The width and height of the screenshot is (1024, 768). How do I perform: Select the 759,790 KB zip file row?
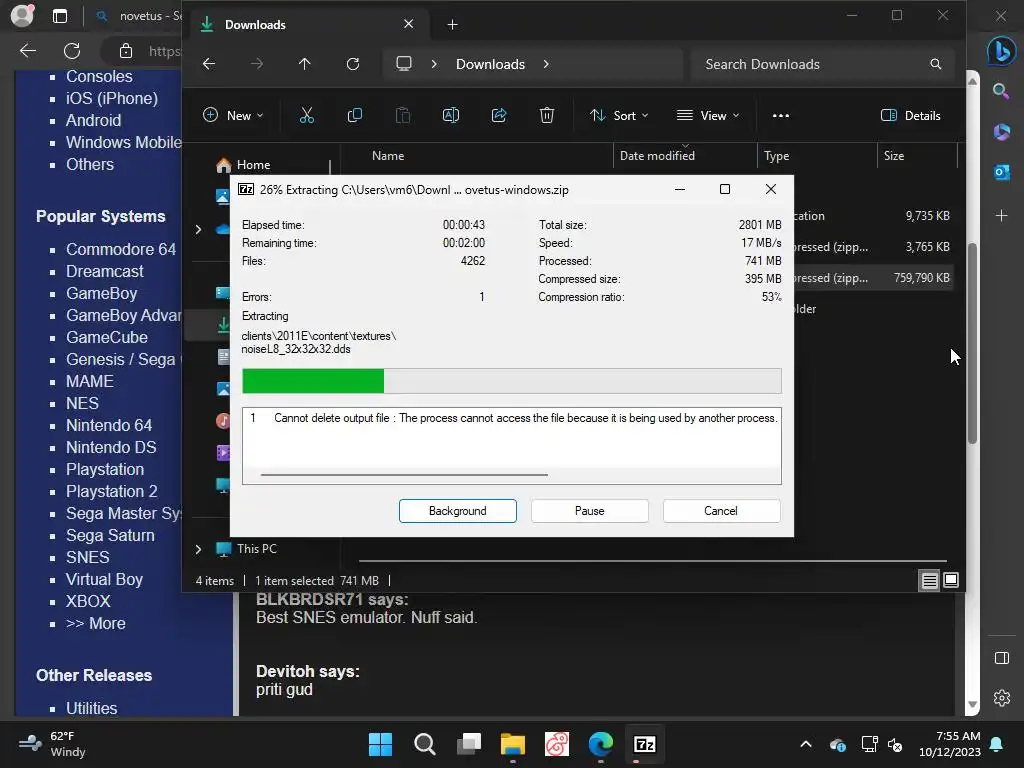pyautogui.click(x=873, y=278)
